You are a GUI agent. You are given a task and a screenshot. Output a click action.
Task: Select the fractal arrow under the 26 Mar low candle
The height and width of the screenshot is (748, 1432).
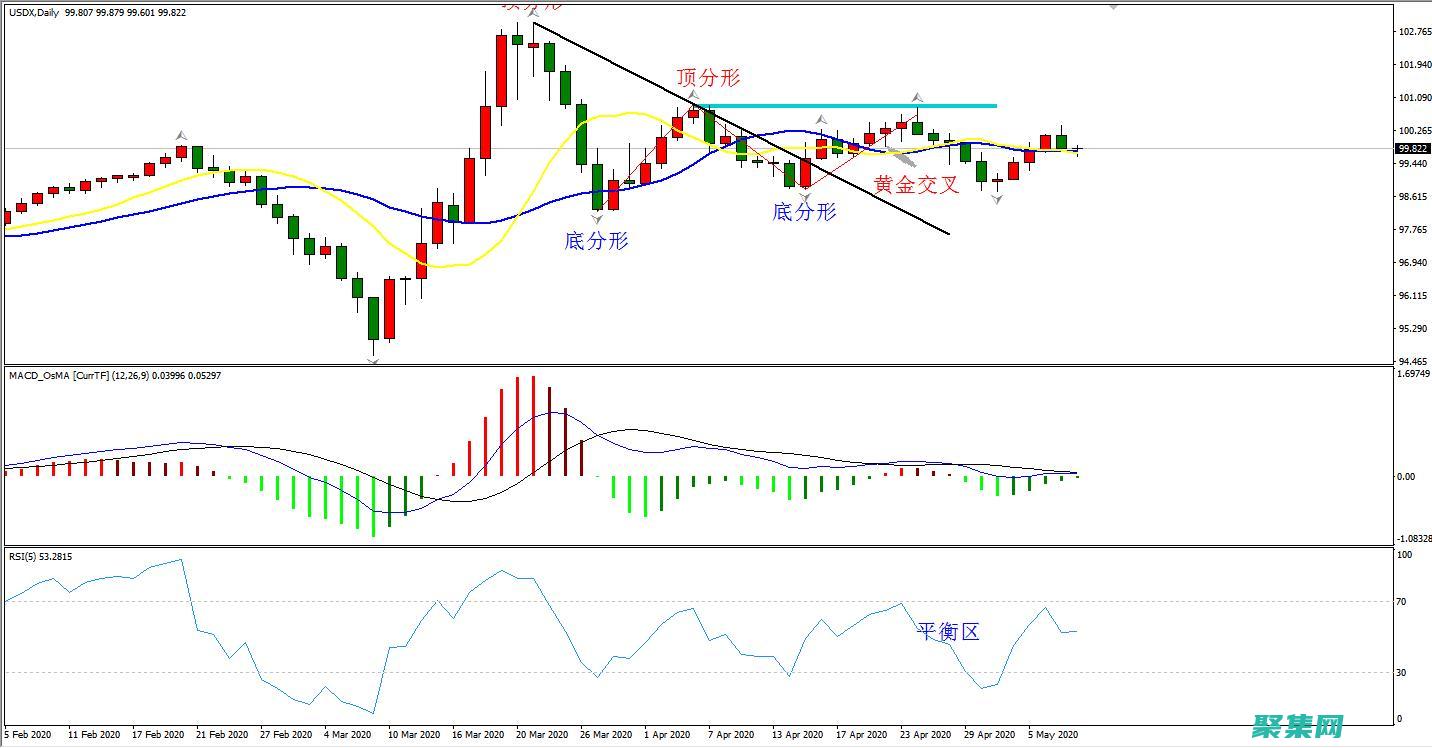click(597, 217)
